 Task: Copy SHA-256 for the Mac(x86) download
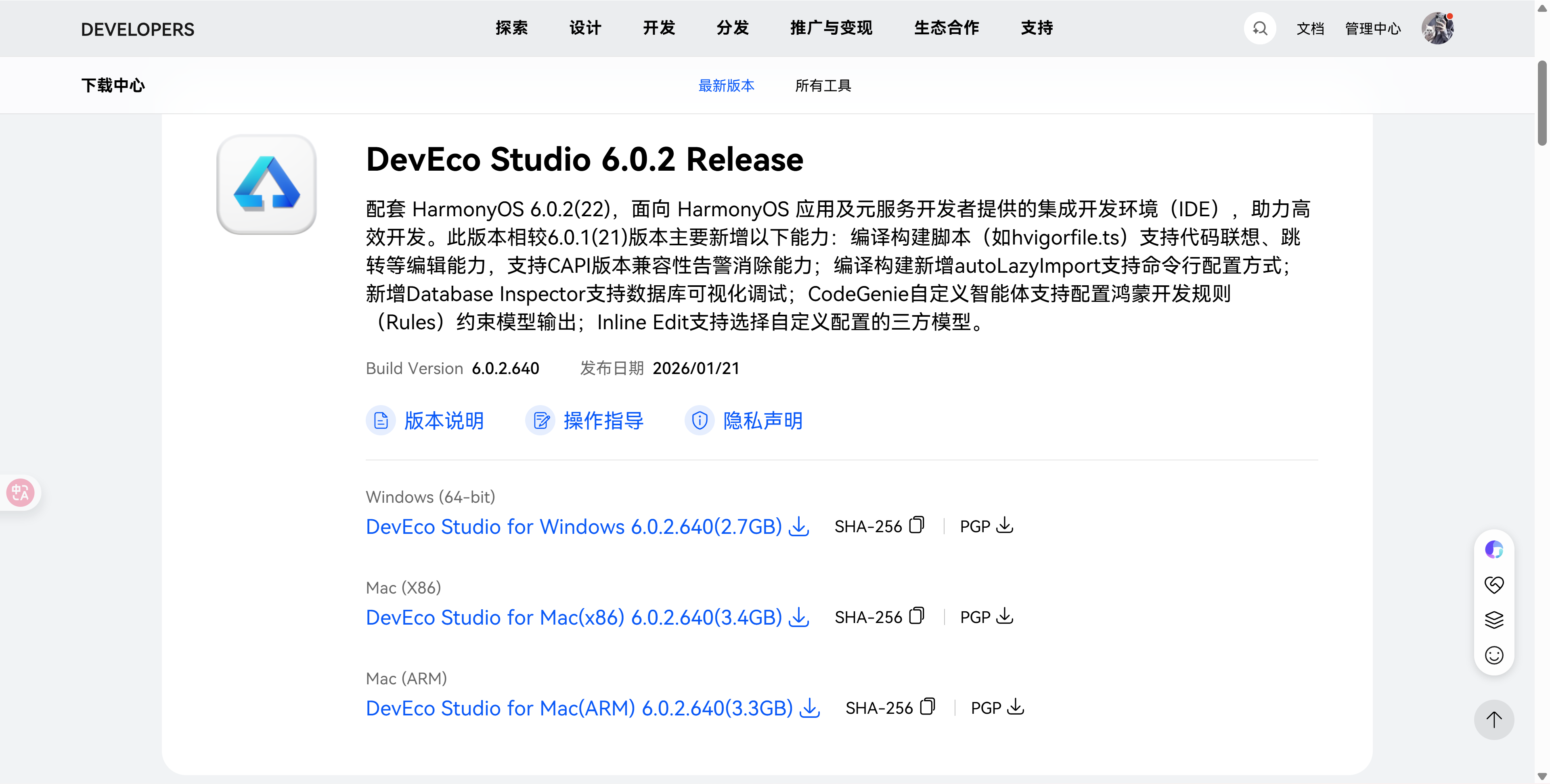pos(916,616)
